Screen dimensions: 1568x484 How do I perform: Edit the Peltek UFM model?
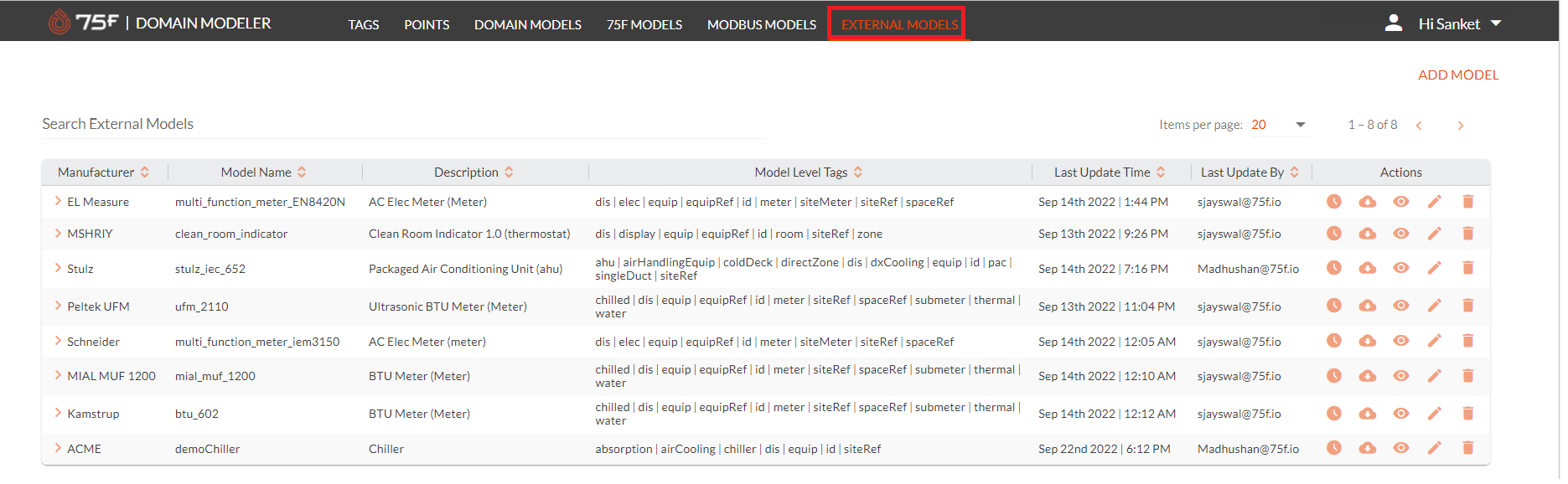[x=1435, y=306]
